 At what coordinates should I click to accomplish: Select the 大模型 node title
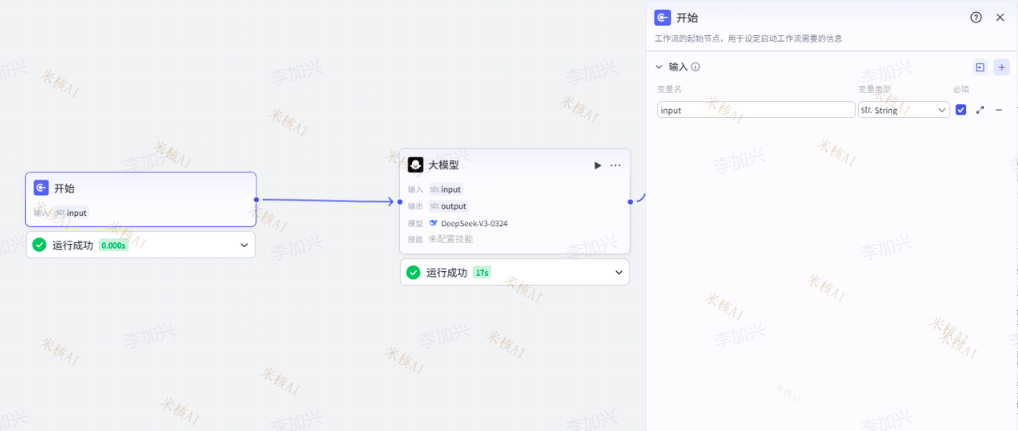pyautogui.click(x=444, y=165)
